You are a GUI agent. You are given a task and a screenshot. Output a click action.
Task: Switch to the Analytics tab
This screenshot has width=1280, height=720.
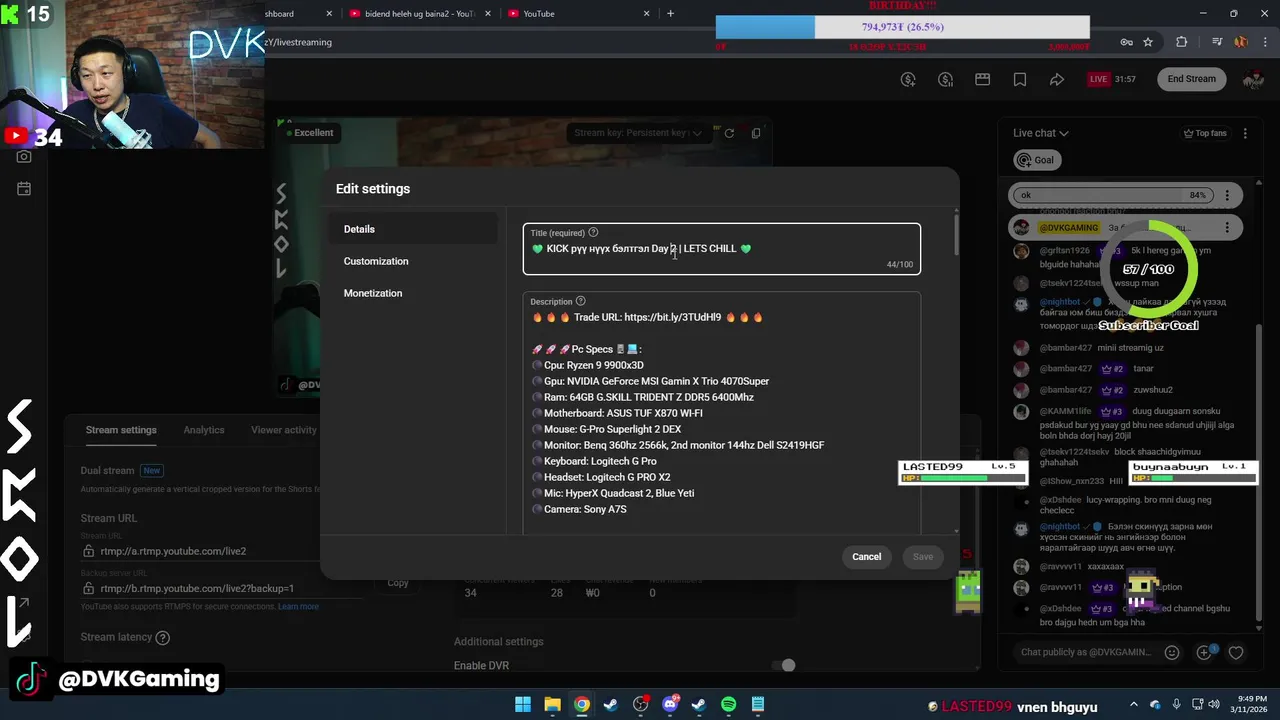point(204,430)
